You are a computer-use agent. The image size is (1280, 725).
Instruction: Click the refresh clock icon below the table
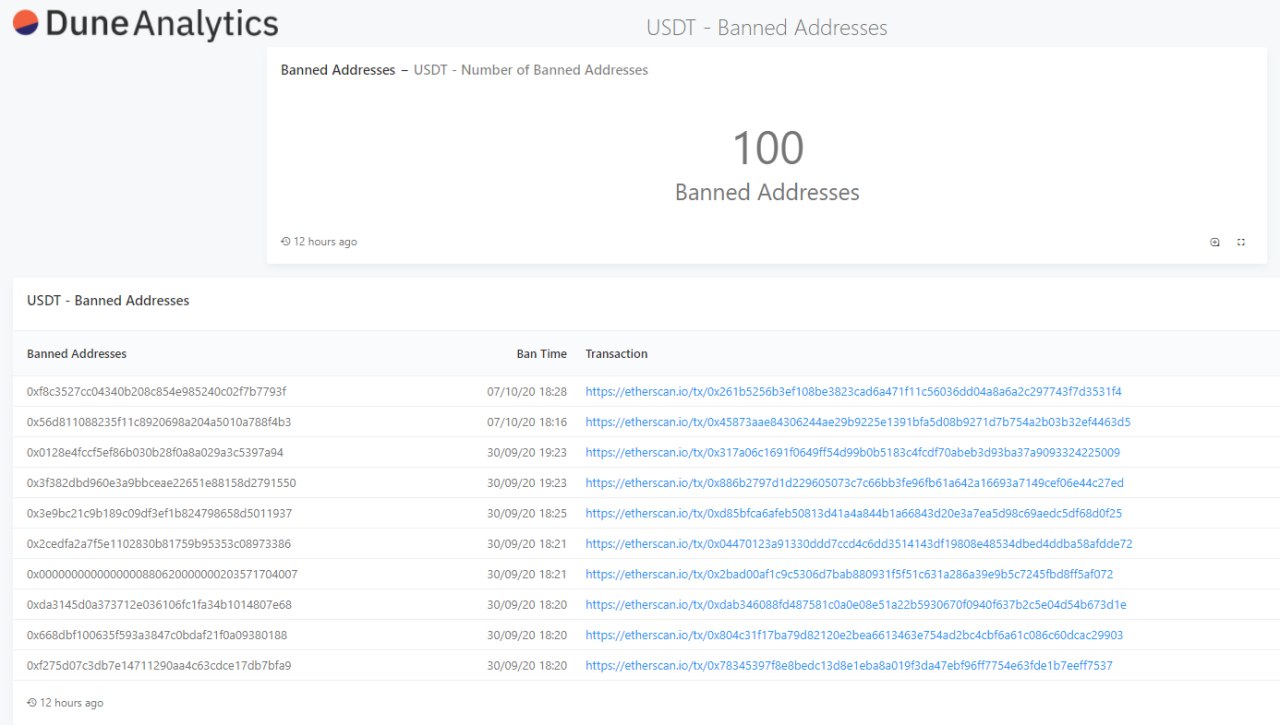pos(32,703)
